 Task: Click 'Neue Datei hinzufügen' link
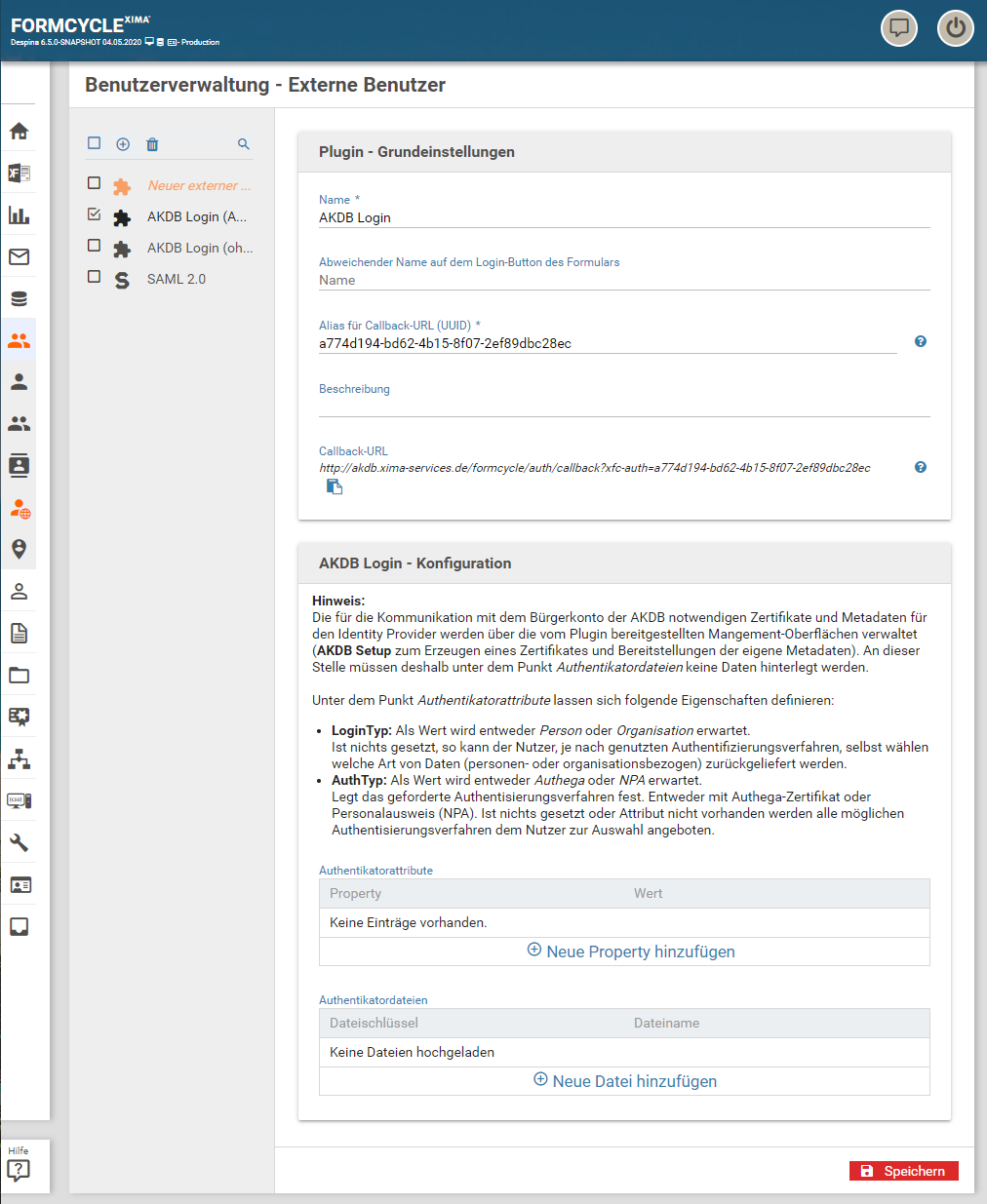pyautogui.click(x=625, y=1081)
